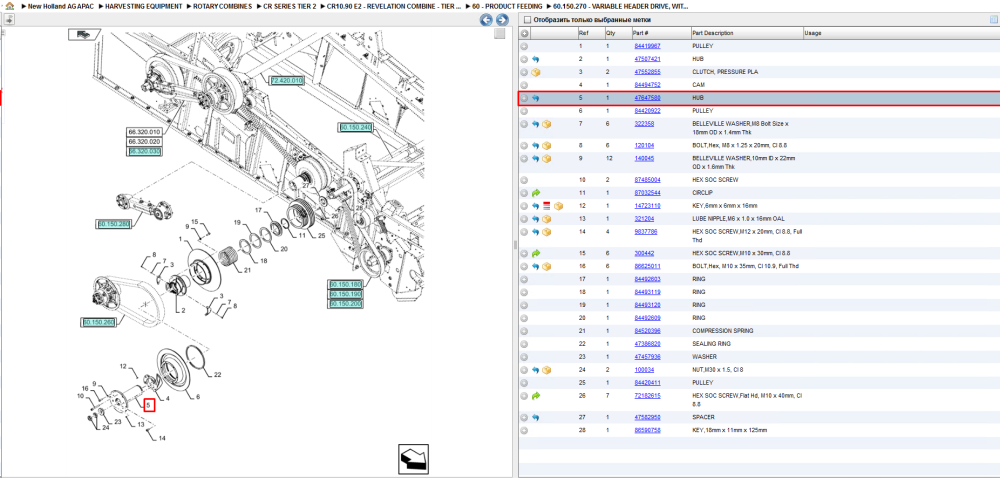1000x478 pixels.
Task: Click diagram reference label 60.150.260
Action: pos(98,322)
